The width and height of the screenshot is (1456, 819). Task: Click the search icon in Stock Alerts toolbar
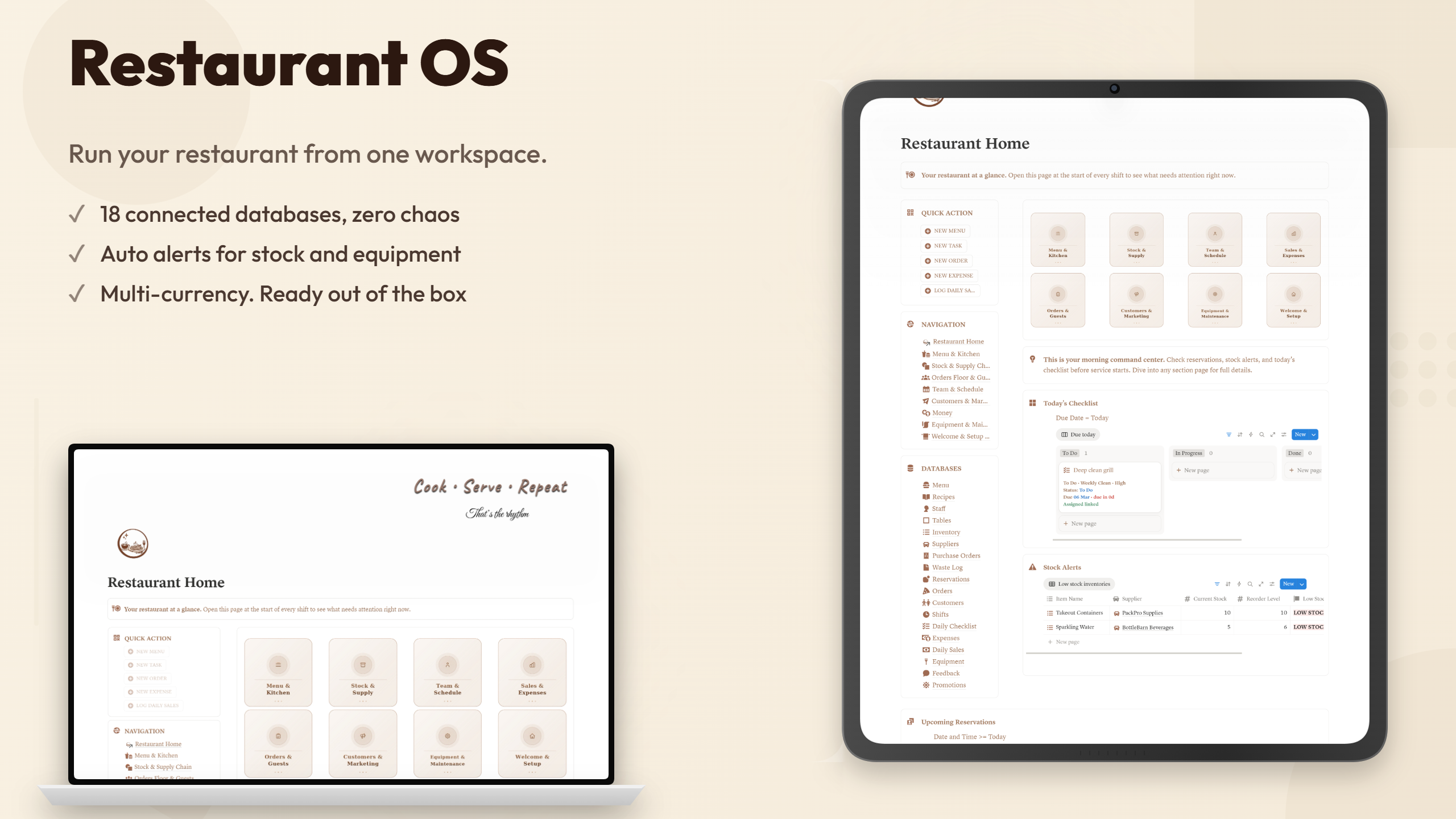coord(1250,584)
